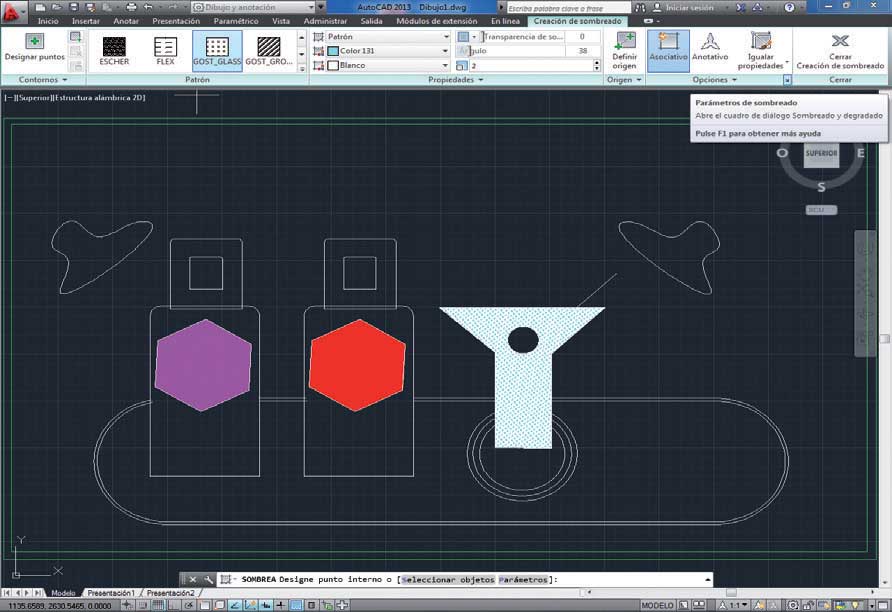Open the Insertar ribbon tab

tap(85, 21)
